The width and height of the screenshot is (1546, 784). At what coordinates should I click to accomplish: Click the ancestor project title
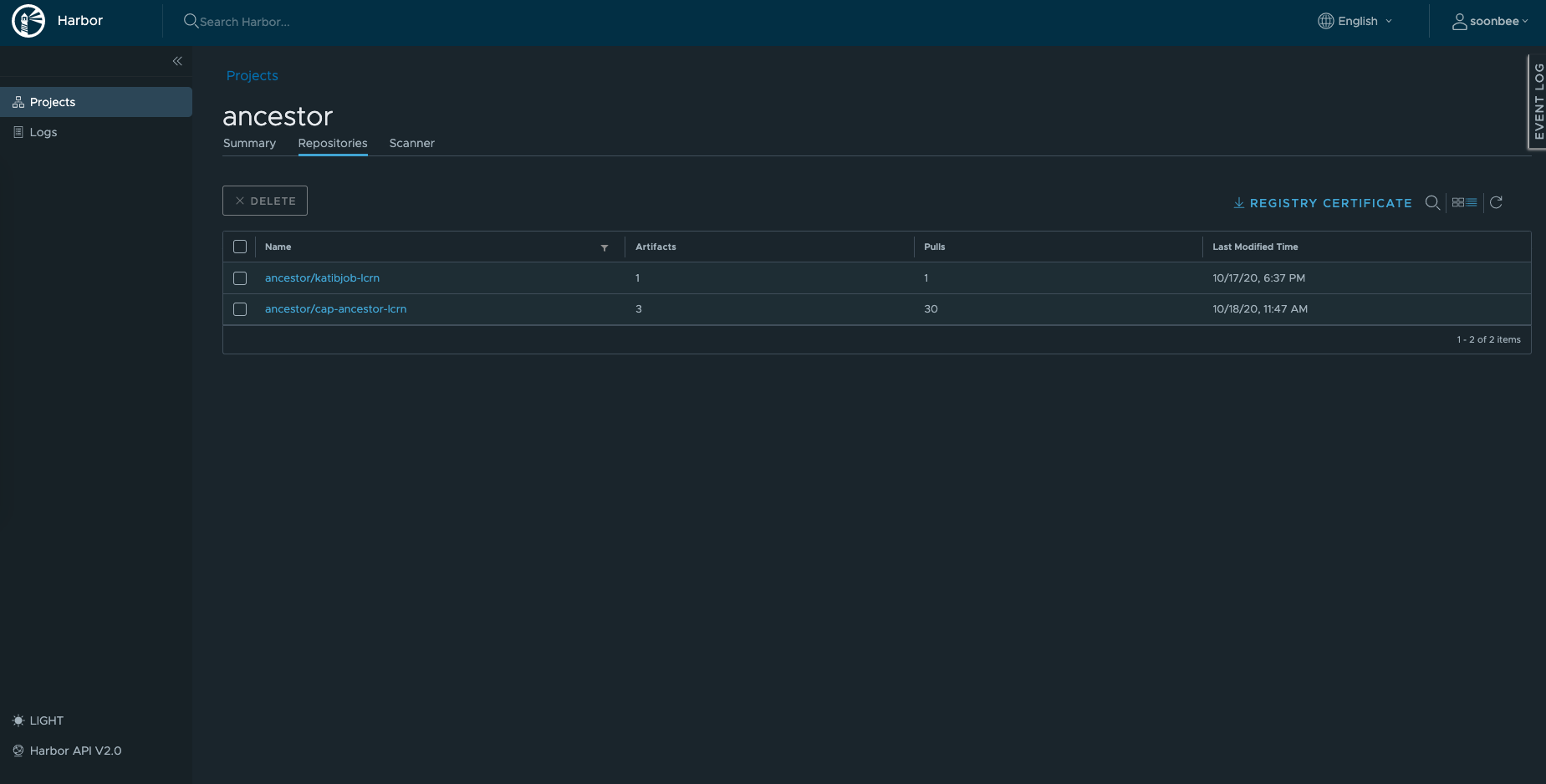coord(278,116)
